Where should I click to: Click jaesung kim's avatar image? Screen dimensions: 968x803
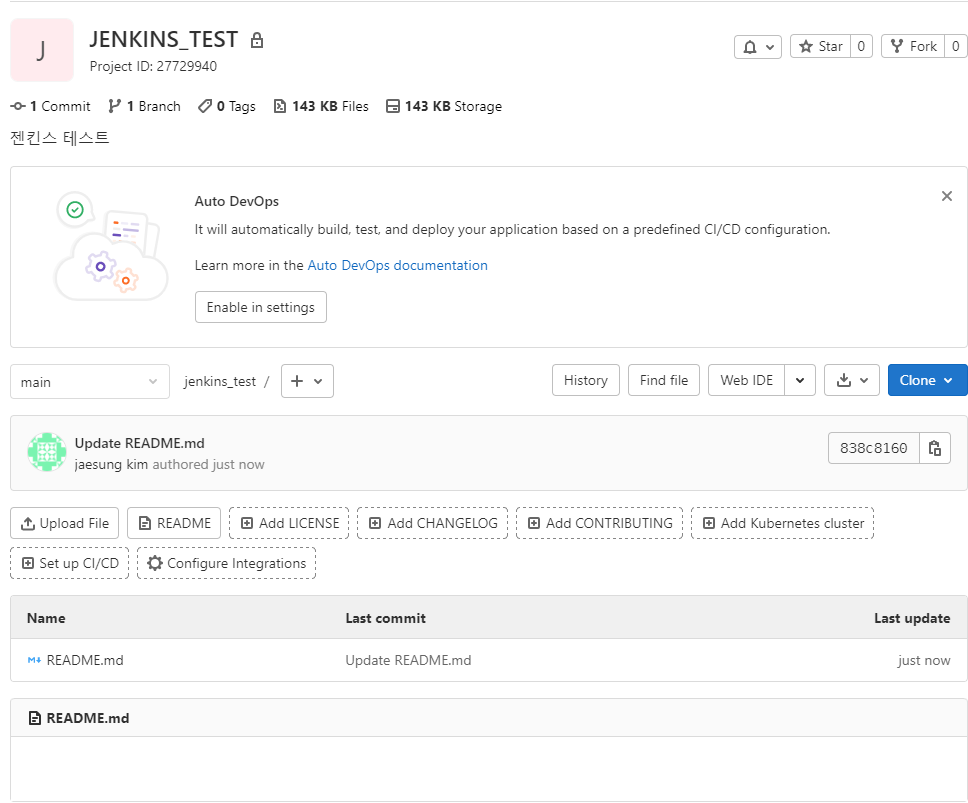point(47,452)
